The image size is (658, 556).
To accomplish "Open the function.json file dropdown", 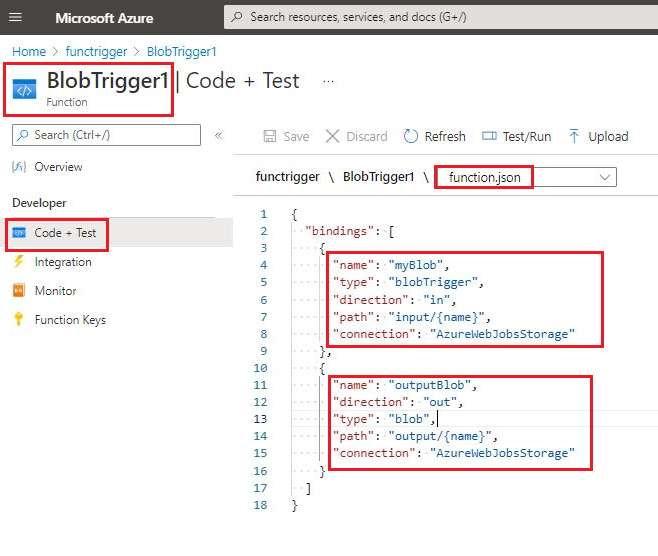I will (527, 178).
